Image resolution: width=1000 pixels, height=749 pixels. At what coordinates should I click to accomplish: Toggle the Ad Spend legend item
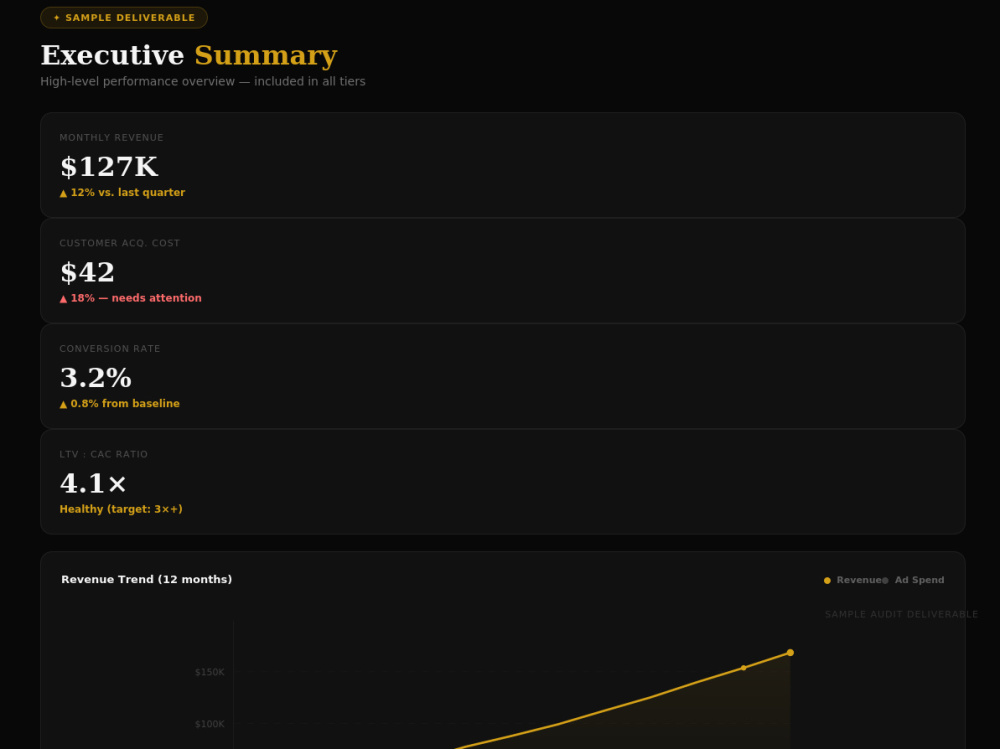coord(913,580)
